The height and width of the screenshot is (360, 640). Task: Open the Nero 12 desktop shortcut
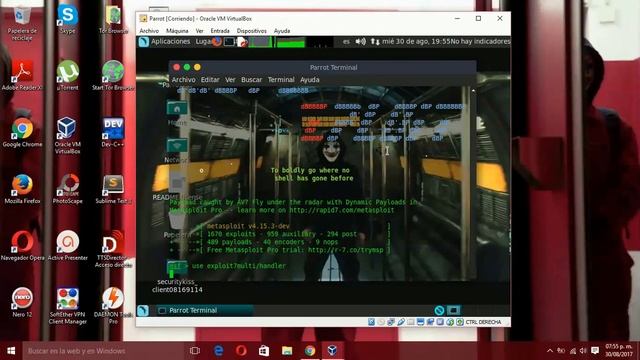tap(22, 302)
